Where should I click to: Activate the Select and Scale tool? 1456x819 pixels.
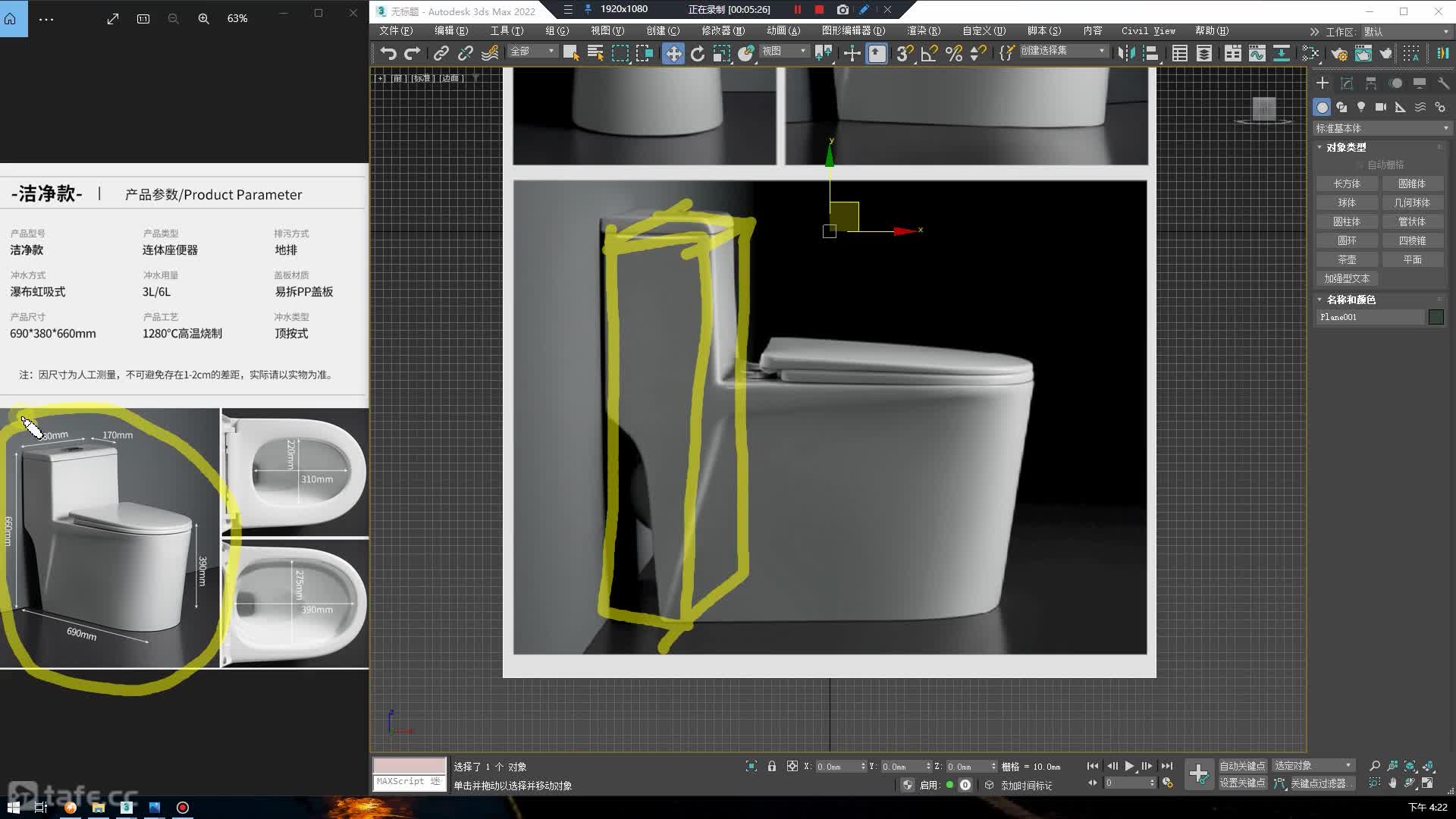click(x=722, y=53)
